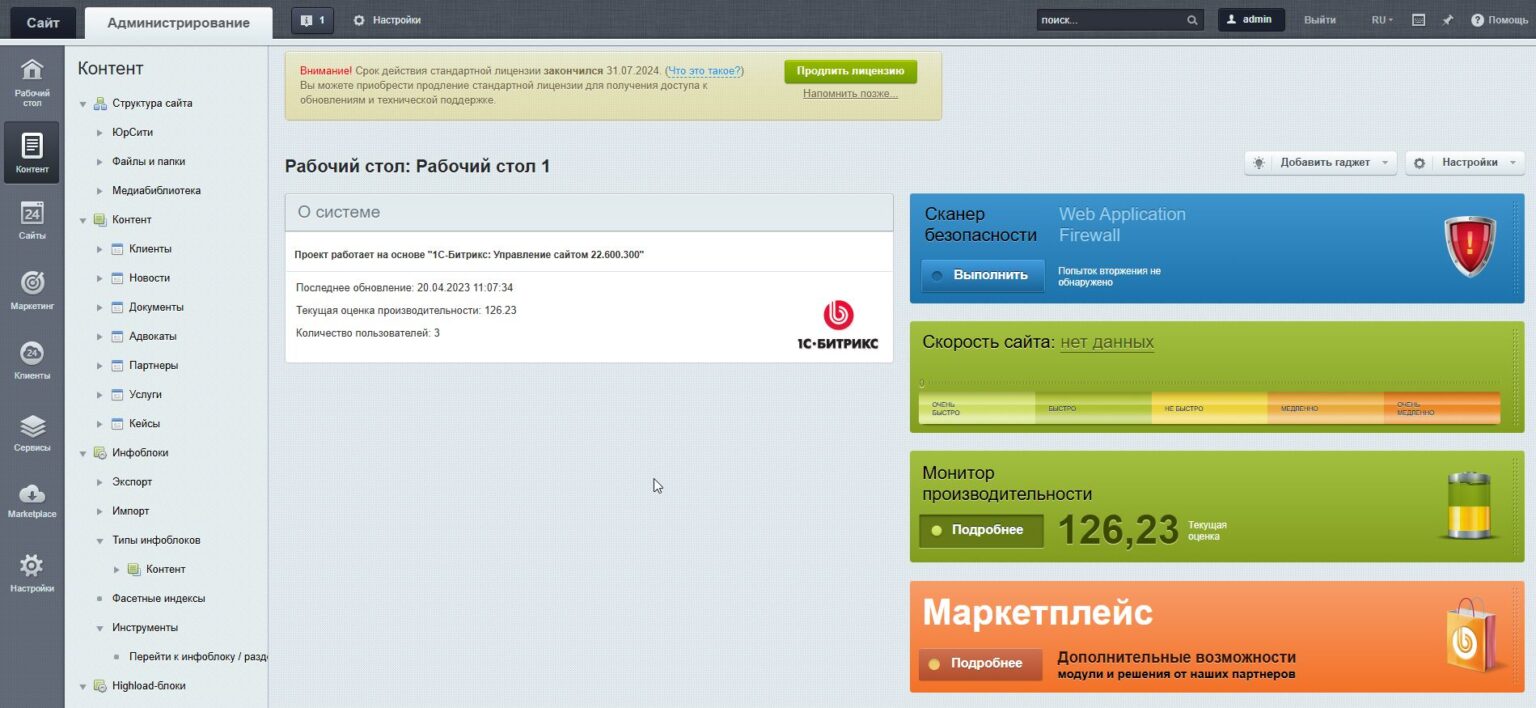This screenshot has height=708, width=1536.
Task: Collapse the Структура сайта tree node
Action: pos(83,104)
